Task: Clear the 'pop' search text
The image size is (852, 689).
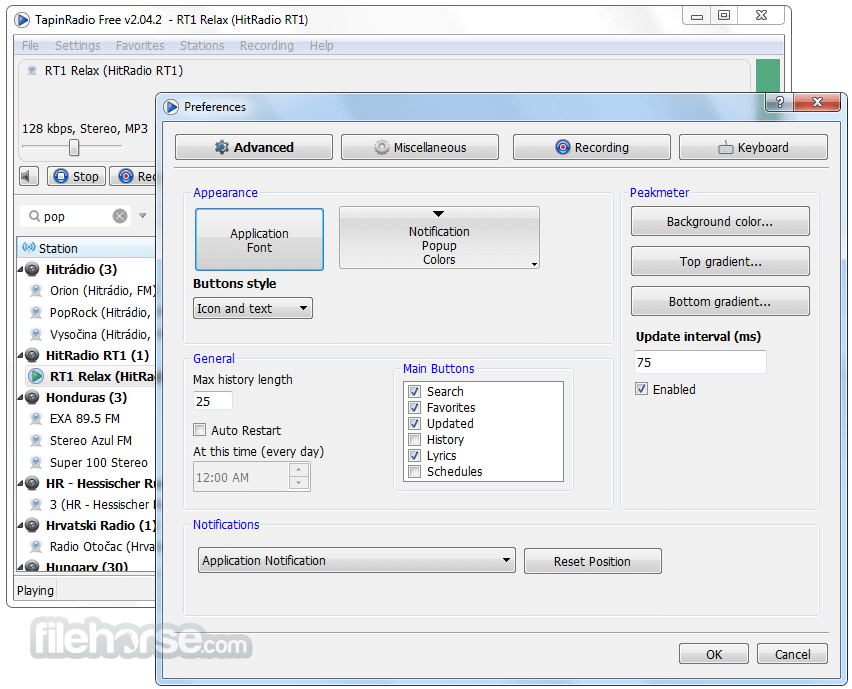Action: click(120, 216)
